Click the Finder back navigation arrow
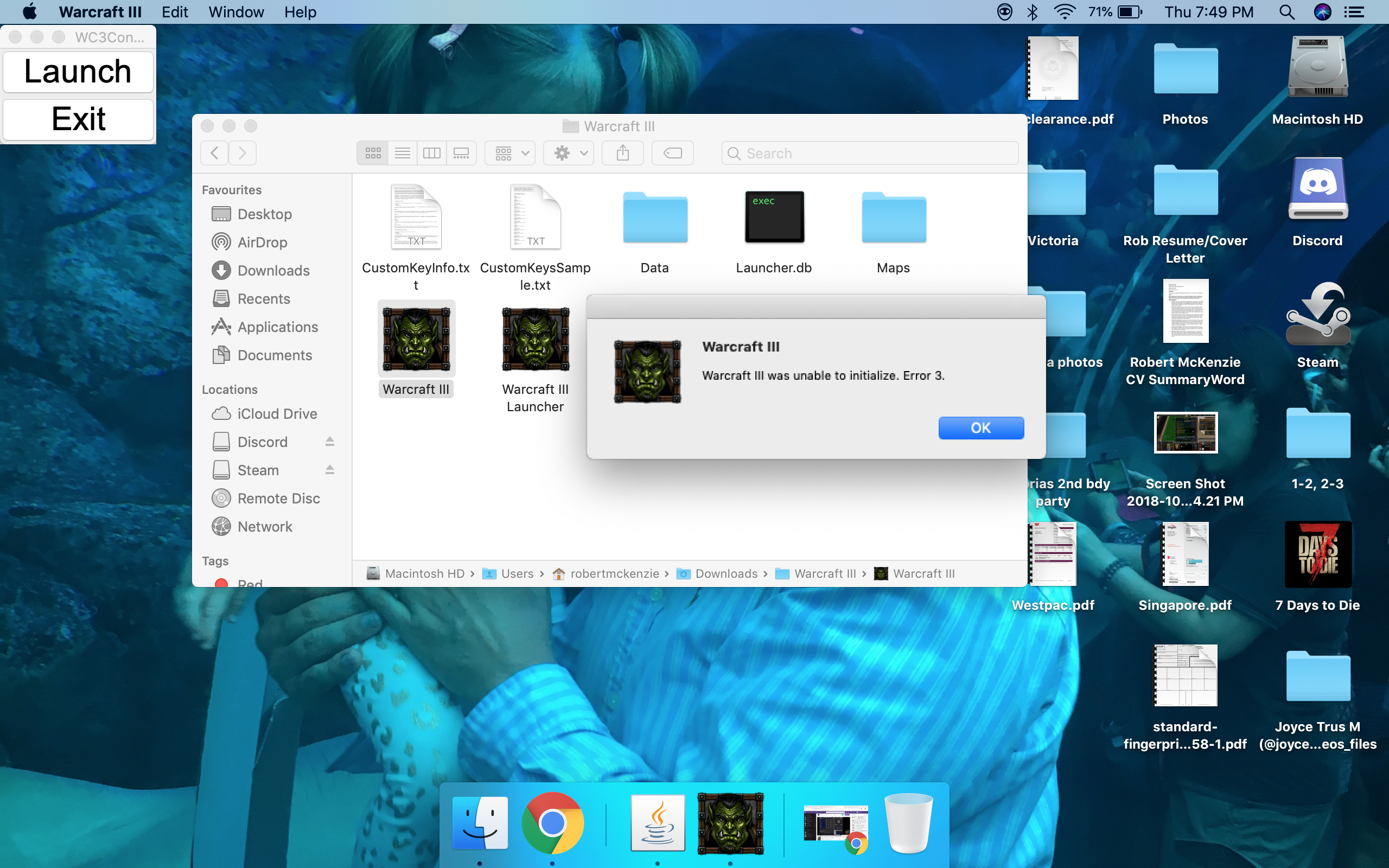 tap(214, 152)
